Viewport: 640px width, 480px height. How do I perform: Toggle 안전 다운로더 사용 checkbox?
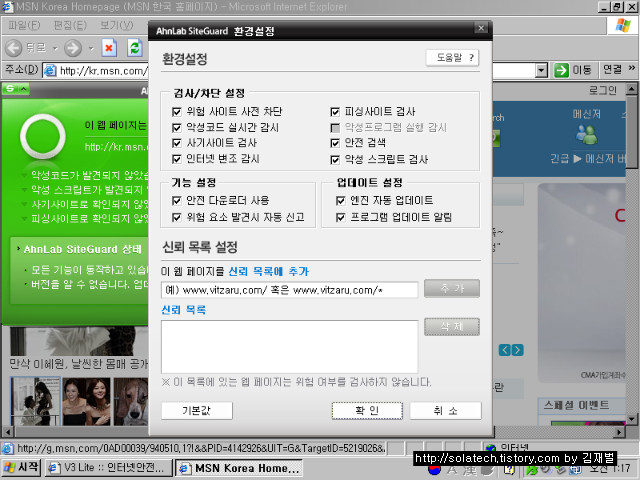176,200
